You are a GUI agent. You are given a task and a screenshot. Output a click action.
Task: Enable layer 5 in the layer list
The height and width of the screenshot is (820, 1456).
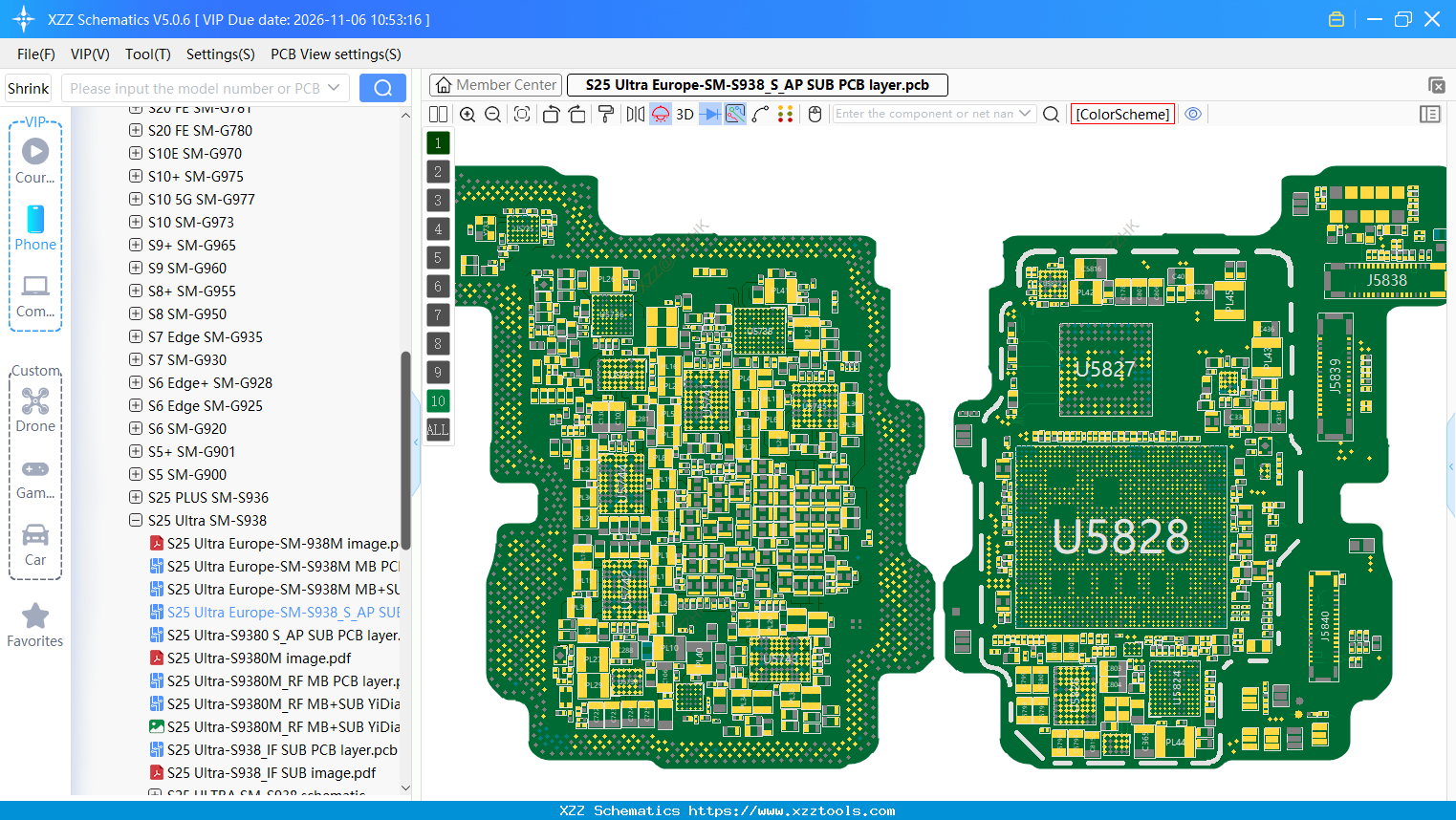coord(438,257)
